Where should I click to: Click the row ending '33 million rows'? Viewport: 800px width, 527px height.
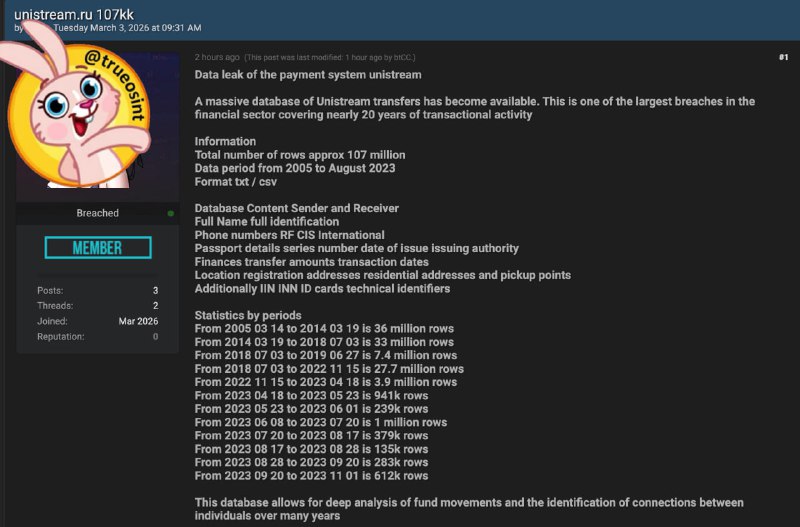324,342
